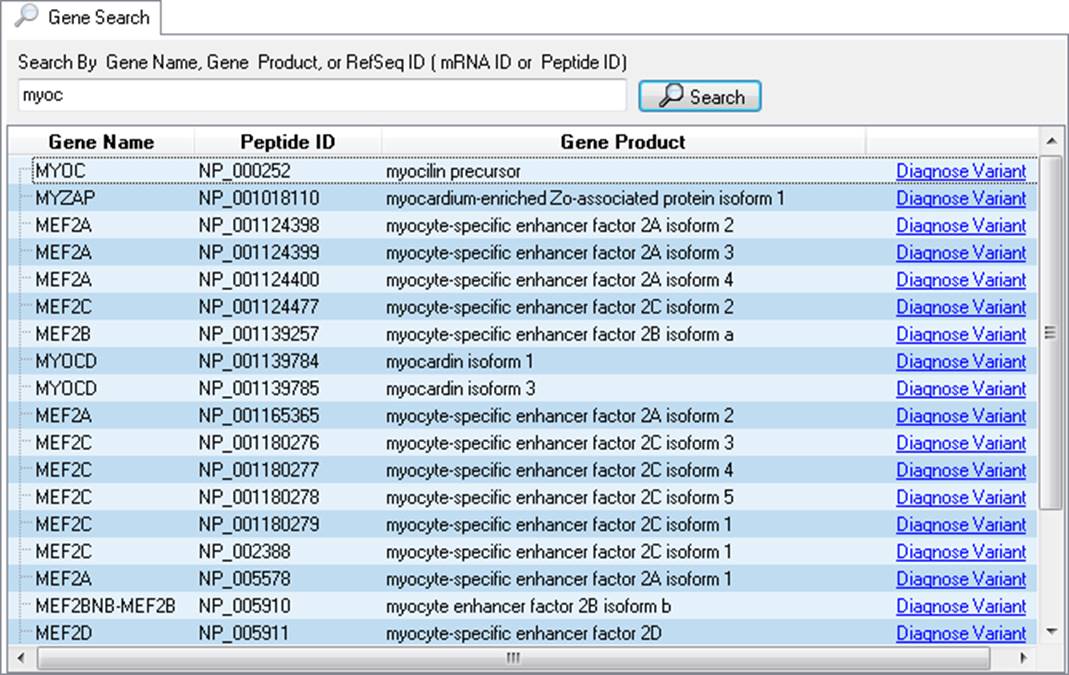
Task: Open Diagnose Variant for NP_001124477
Action: pos(961,308)
